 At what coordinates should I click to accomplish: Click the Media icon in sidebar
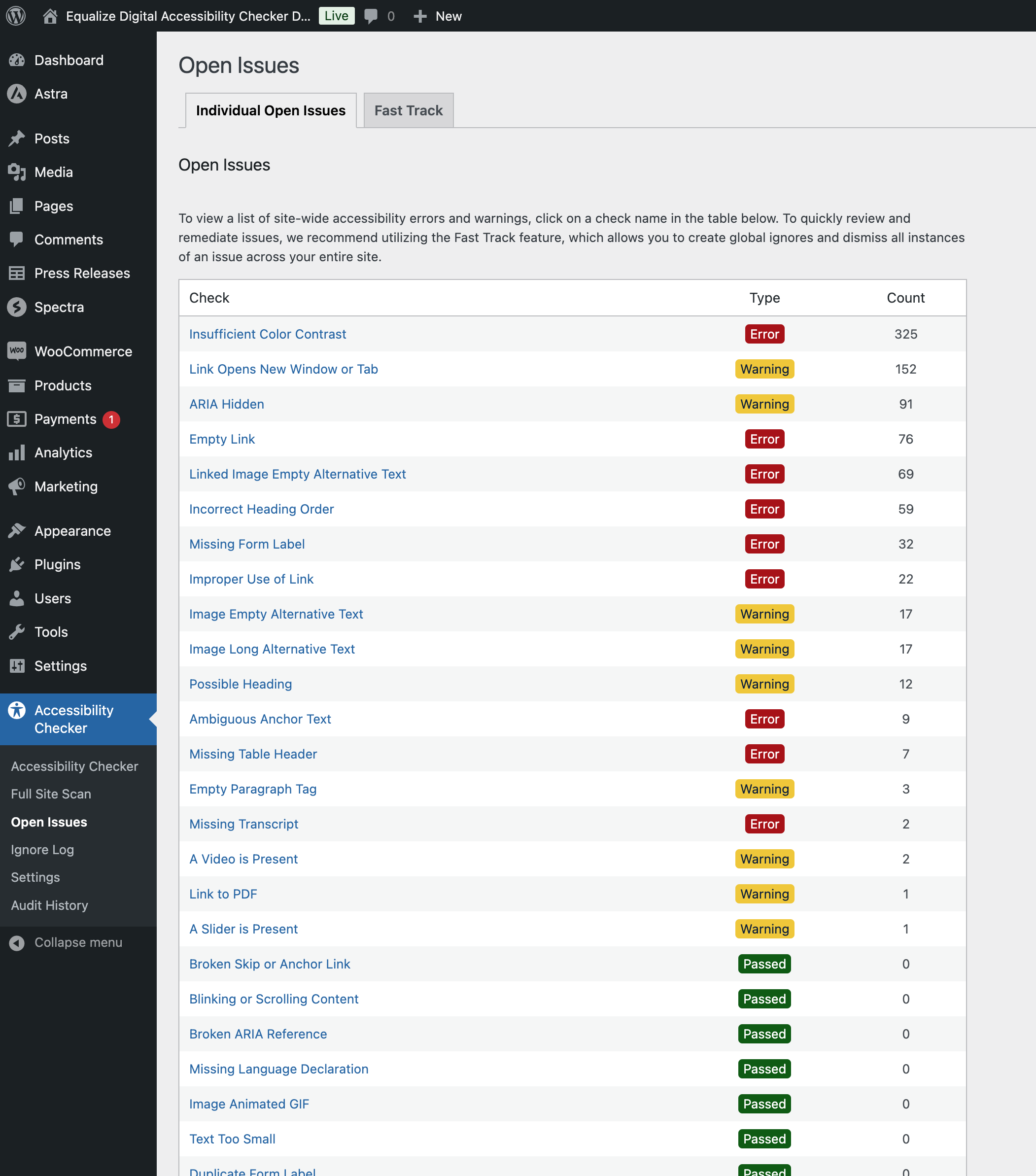pos(17,172)
